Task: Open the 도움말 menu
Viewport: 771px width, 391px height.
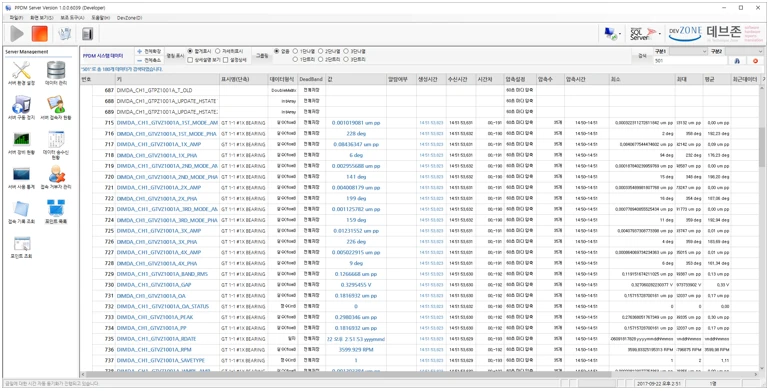Action: point(100,18)
